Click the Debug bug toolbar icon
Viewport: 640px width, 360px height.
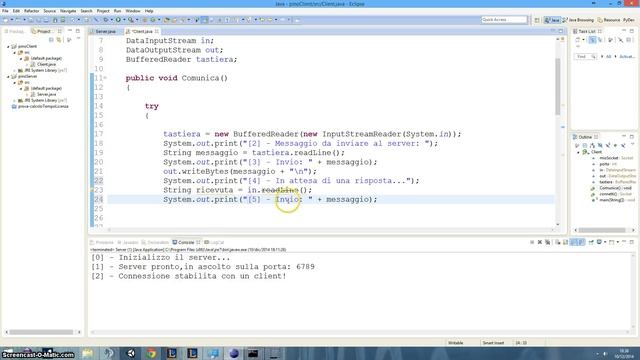coord(106,20)
